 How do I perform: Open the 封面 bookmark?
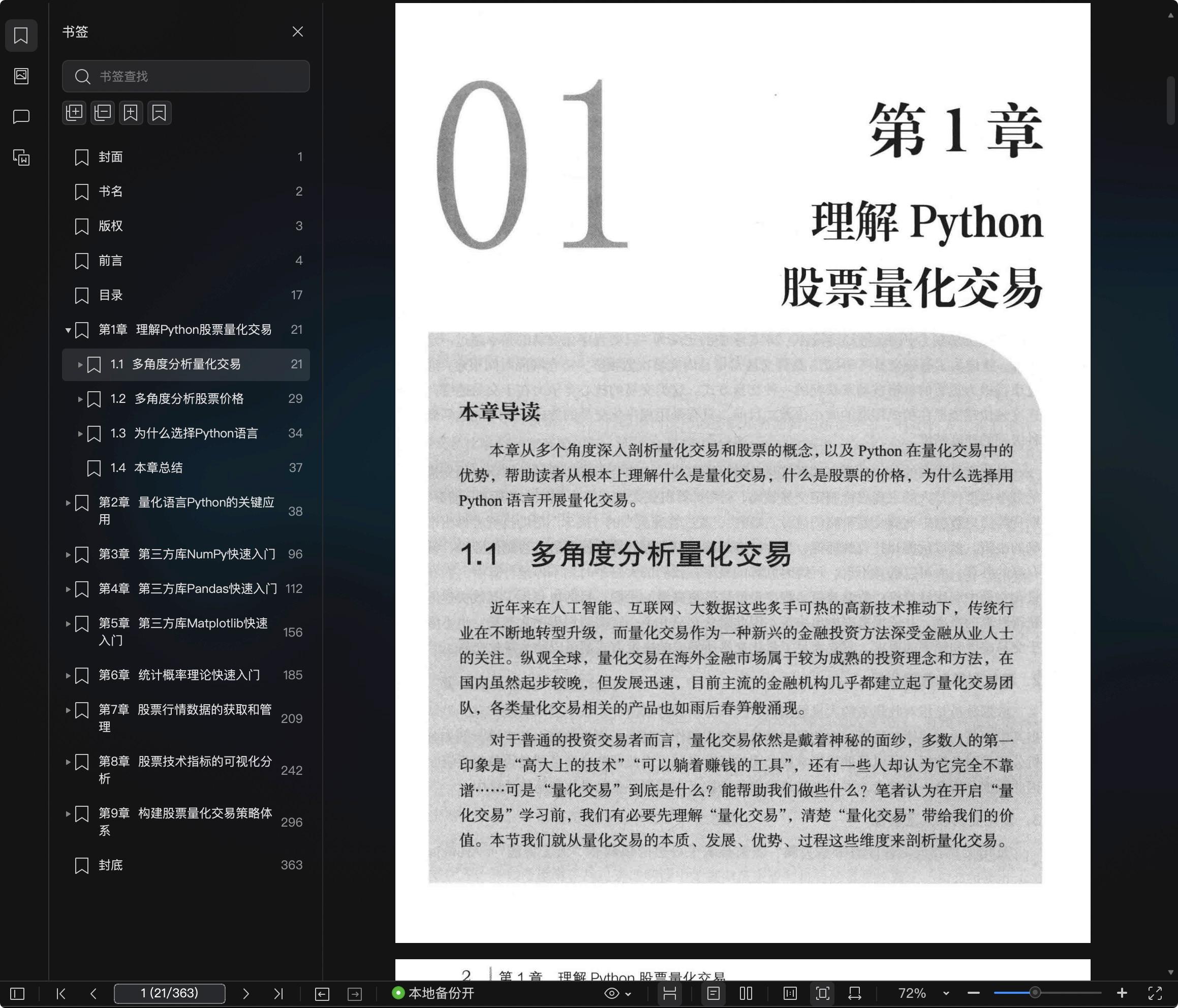[186, 157]
